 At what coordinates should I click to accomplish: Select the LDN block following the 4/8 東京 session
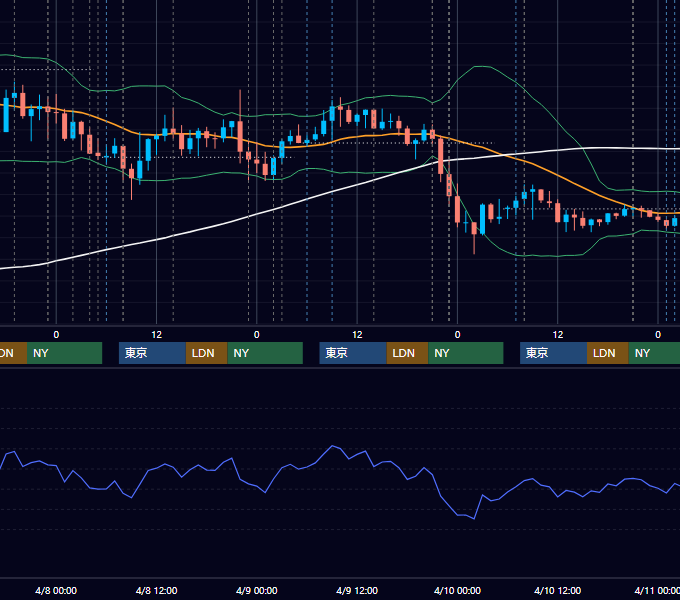(206, 353)
